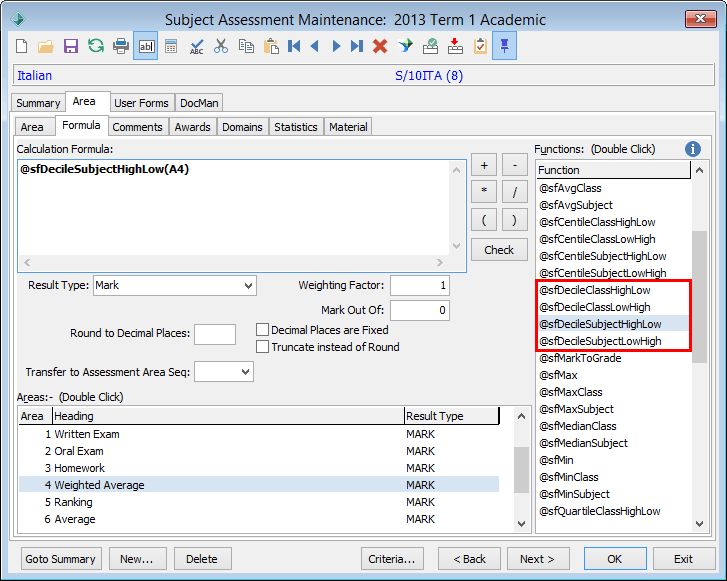Image resolution: width=727 pixels, height=581 pixels.
Task: Insert closing parenthesis button
Action: [x=515, y=219]
